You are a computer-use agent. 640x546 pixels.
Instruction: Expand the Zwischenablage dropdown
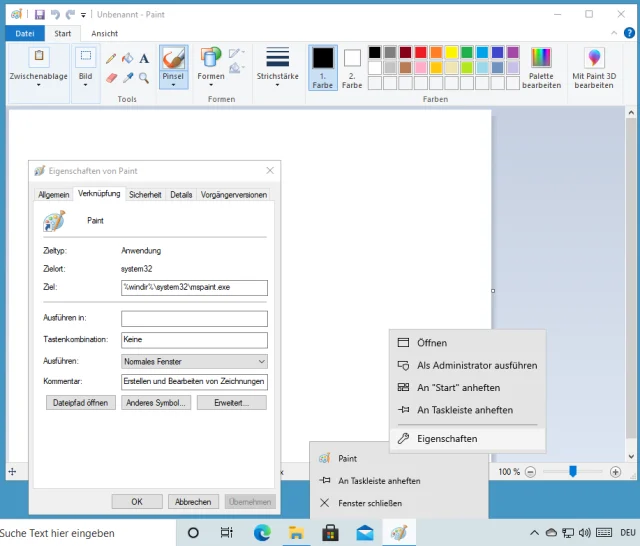(x=39, y=85)
